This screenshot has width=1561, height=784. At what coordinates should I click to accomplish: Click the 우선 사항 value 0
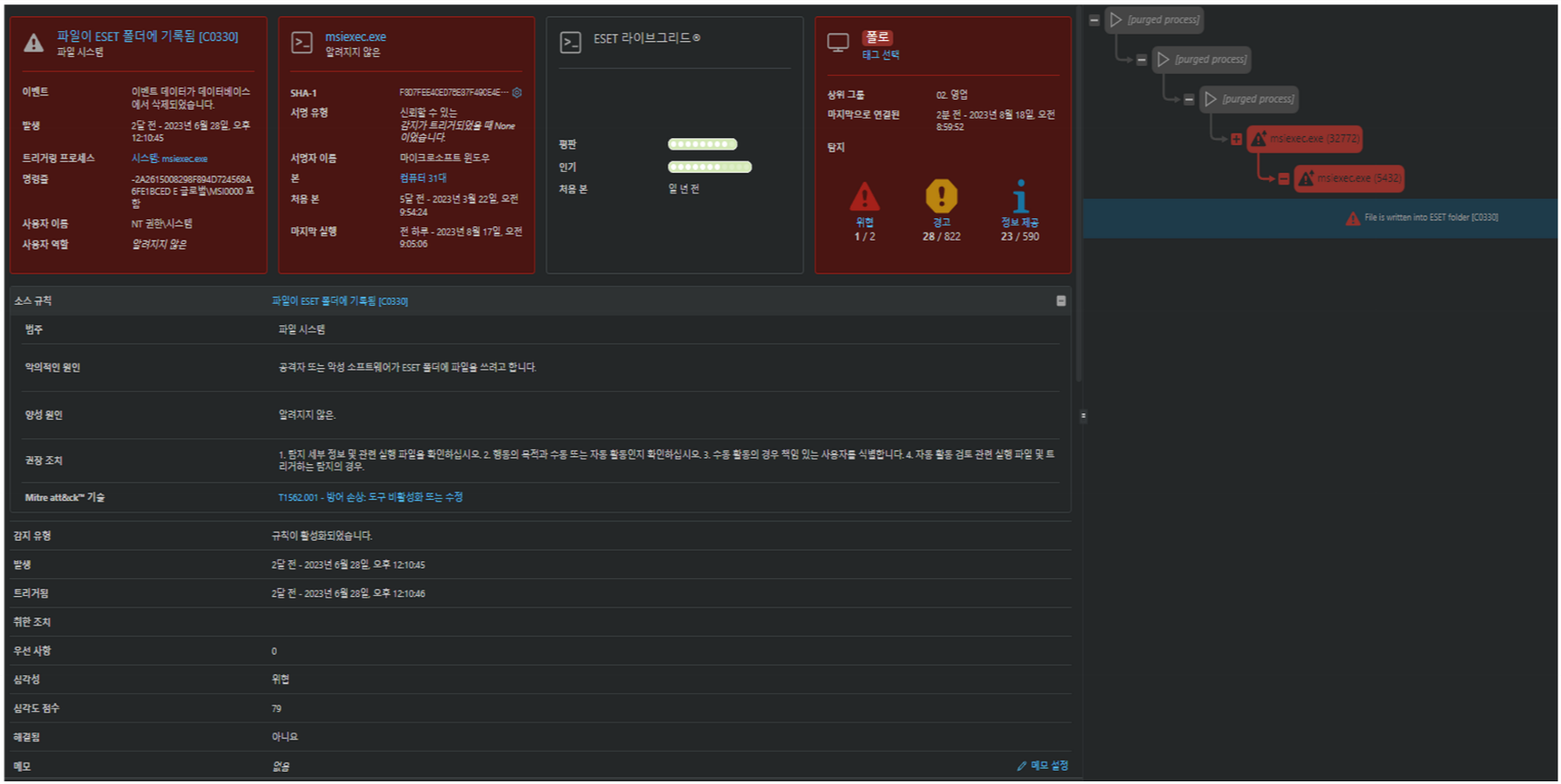pos(274,651)
